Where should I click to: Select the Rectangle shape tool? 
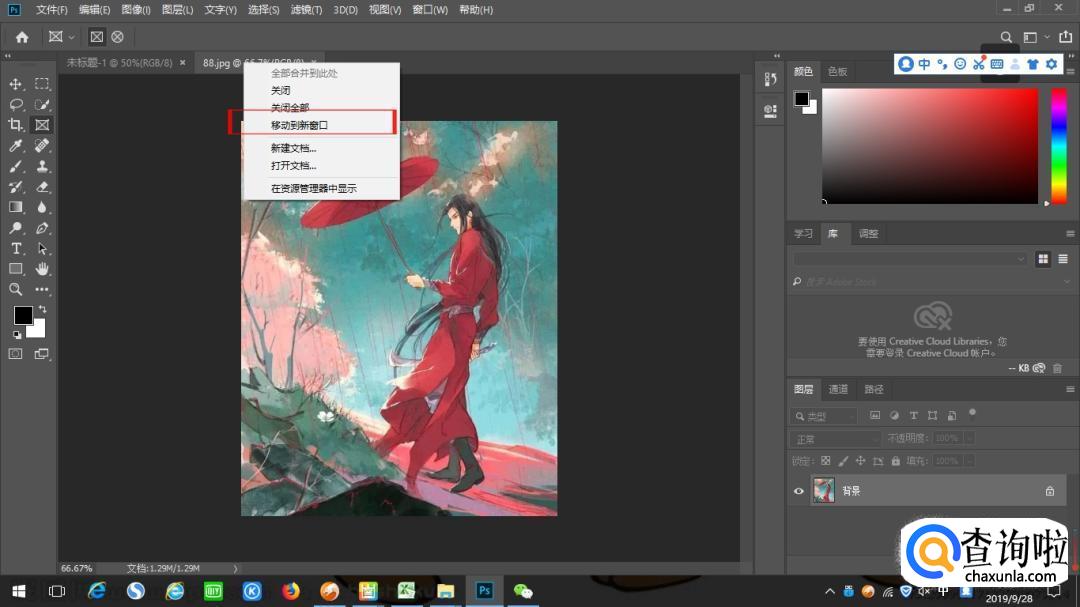pyautogui.click(x=15, y=269)
